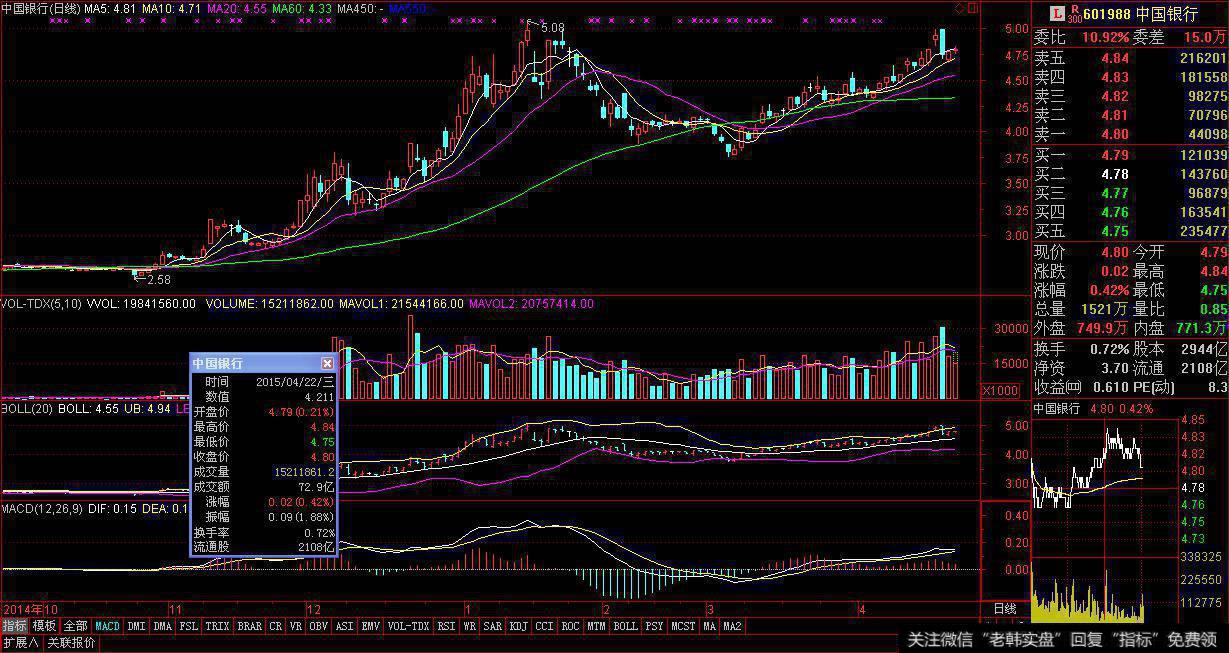Click the square icon at chart top-right
The image size is (1229, 653).
pyautogui.click(x=972, y=8)
